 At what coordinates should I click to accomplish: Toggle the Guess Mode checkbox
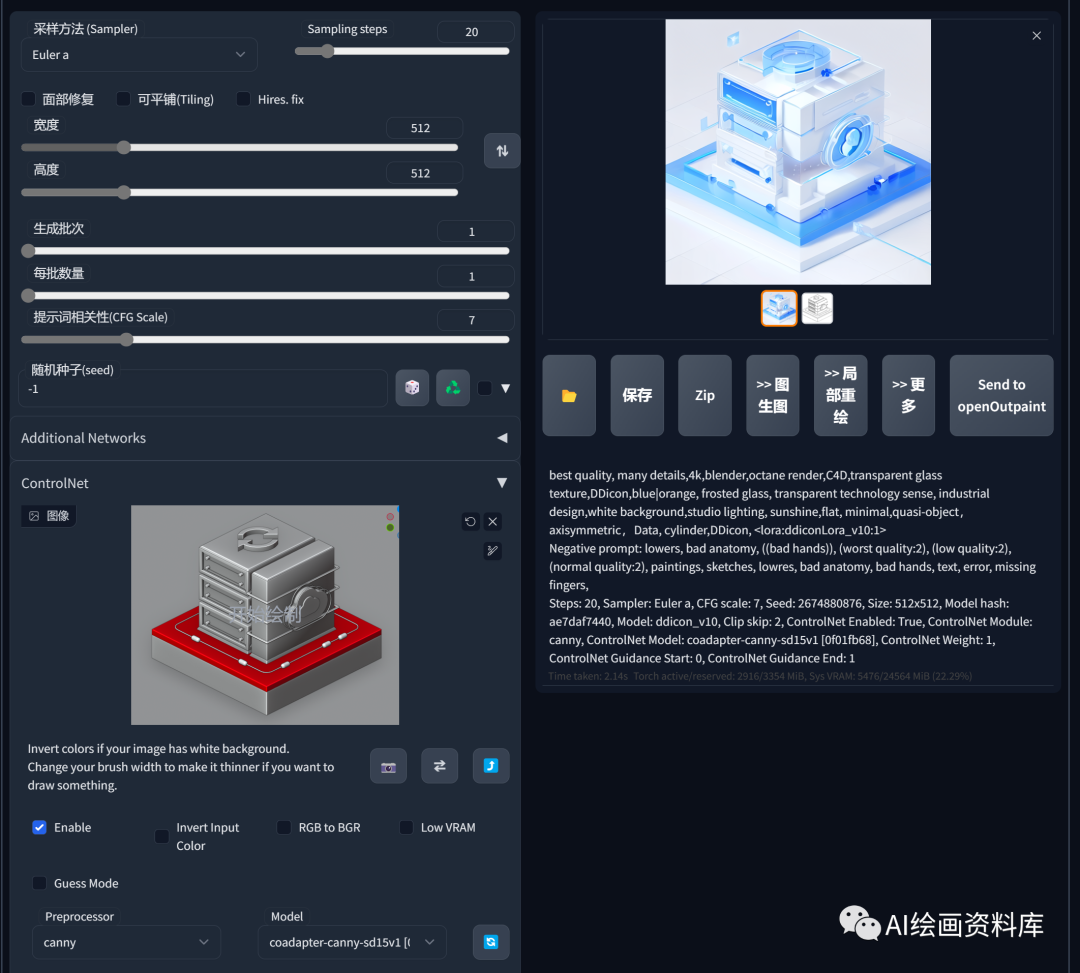pyautogui.click(x=39, y=883)
